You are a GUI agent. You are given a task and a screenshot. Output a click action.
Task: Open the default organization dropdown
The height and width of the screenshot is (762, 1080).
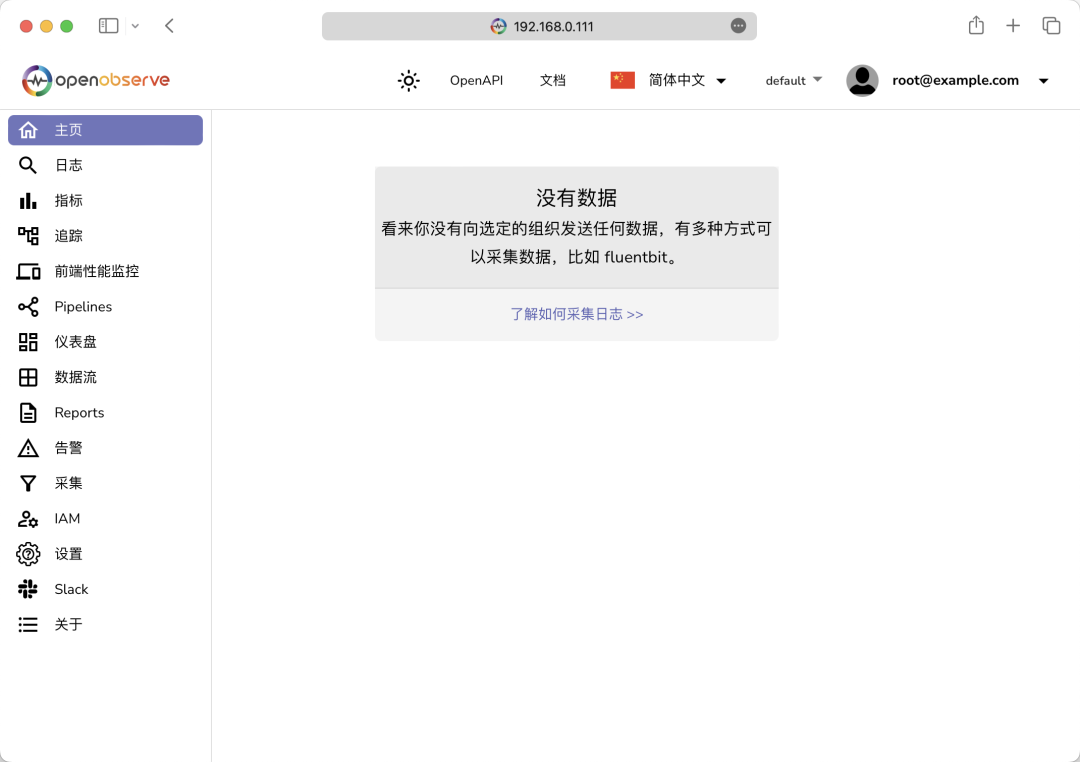793,80
